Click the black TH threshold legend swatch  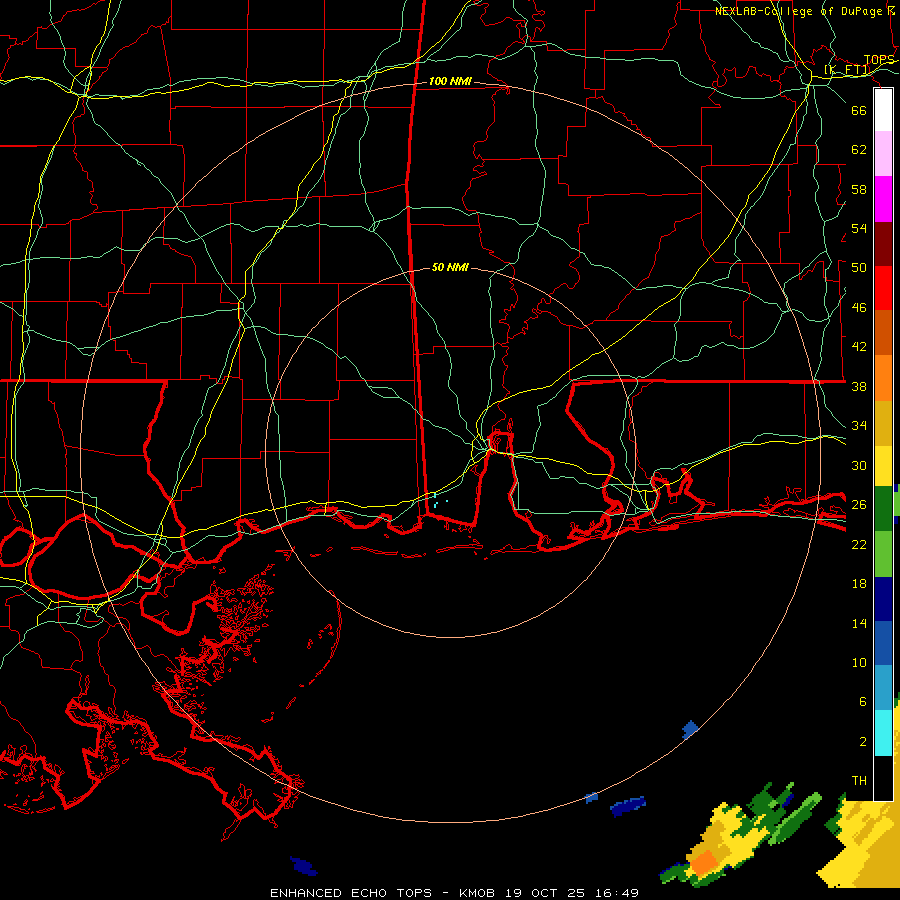(x=883, y=778)
